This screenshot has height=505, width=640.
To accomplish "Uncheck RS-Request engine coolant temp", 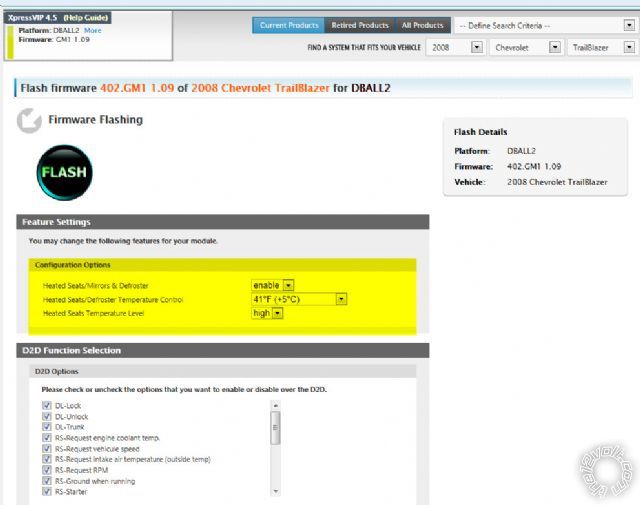I will coord(47,438).
